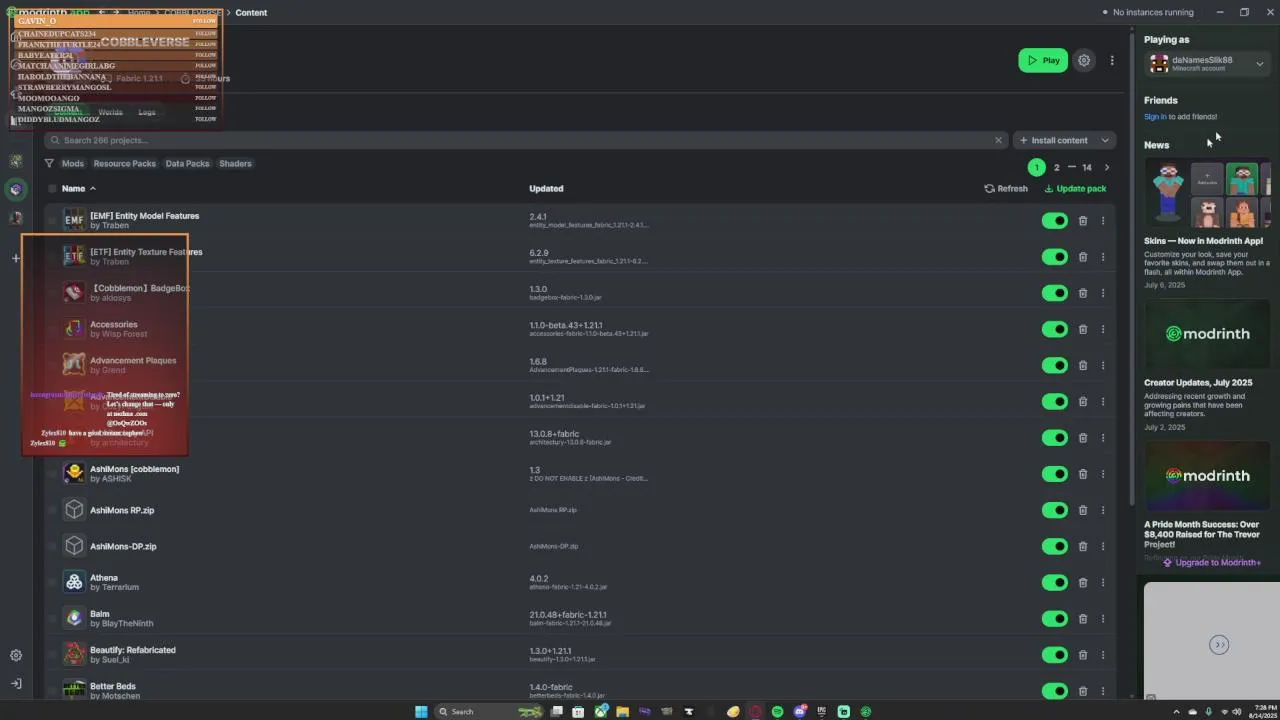The height and width of the screenshot is (720, 1280).
Task: Disable the ETF Entity Texture Features mod
Action: tap(1055, 257)
